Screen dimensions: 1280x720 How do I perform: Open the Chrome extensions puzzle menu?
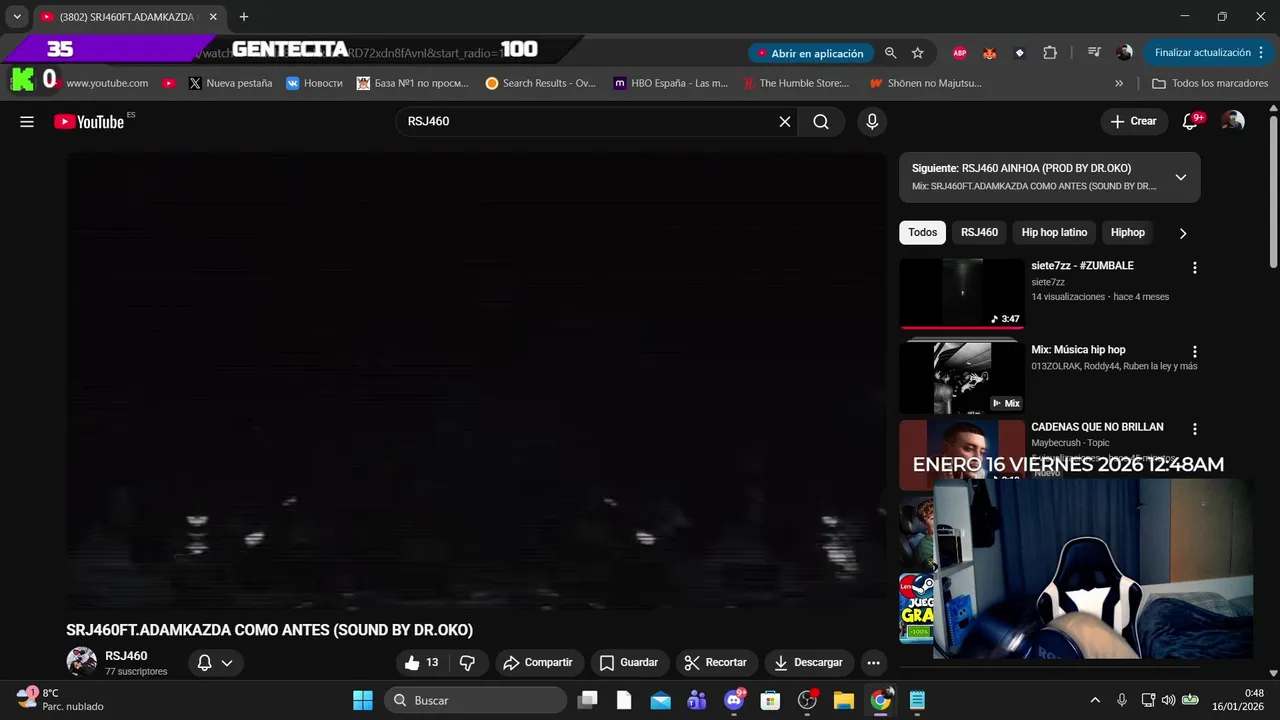1050,53
